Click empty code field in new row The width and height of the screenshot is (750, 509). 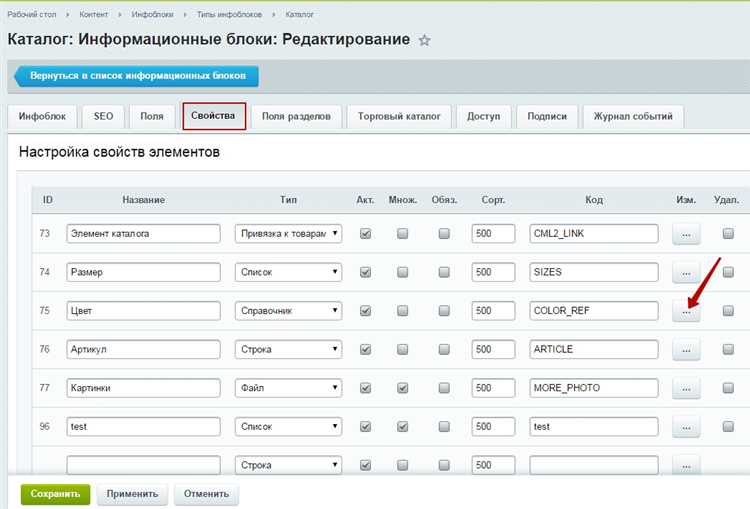(594, 465)
